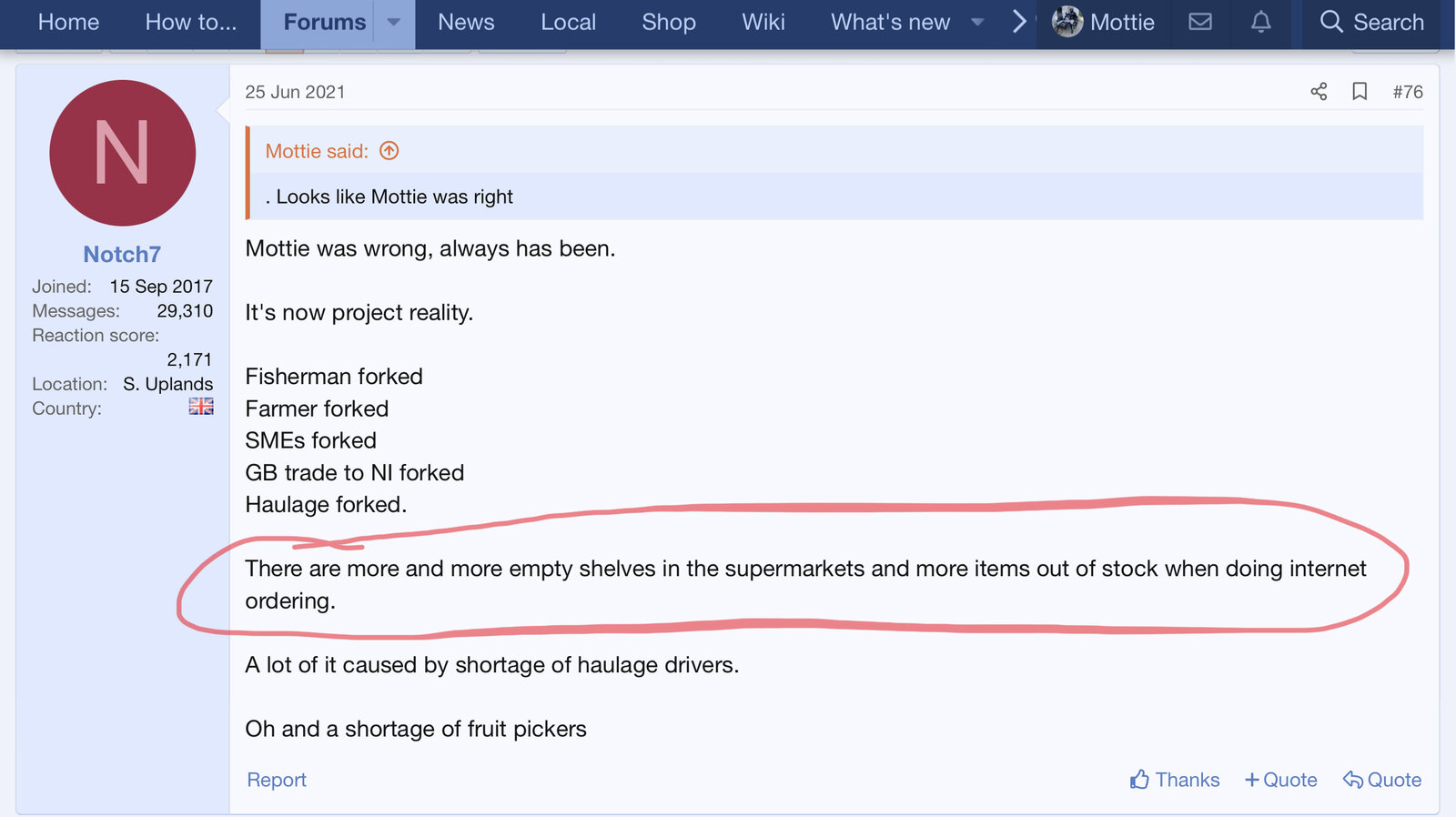Give Thanks to this post
1456x817 pixels.
pos(1175,780)
